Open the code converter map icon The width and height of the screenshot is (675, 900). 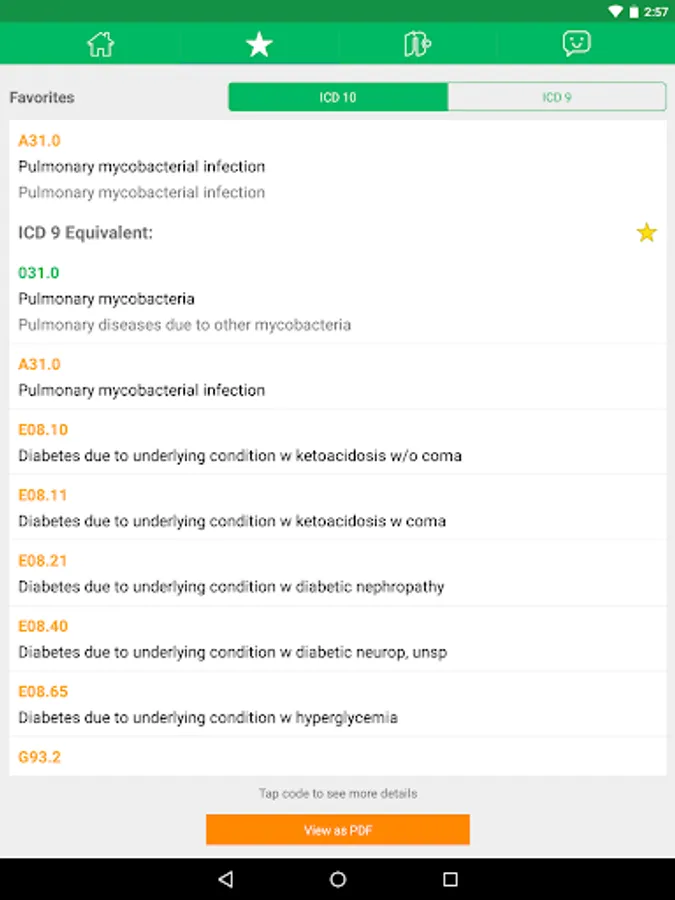click(417, 44)
